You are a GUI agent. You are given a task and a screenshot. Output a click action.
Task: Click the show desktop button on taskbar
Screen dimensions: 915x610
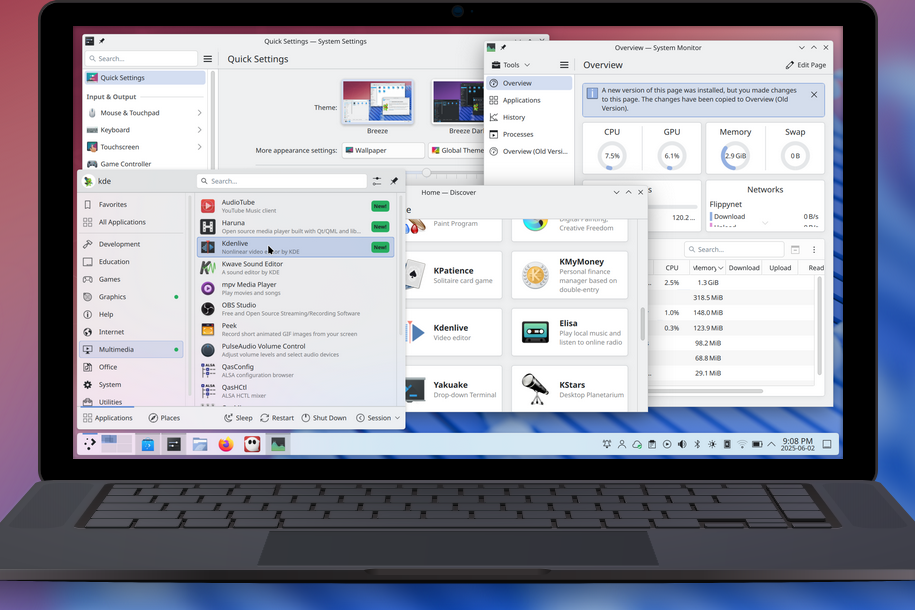click(827, 444)
